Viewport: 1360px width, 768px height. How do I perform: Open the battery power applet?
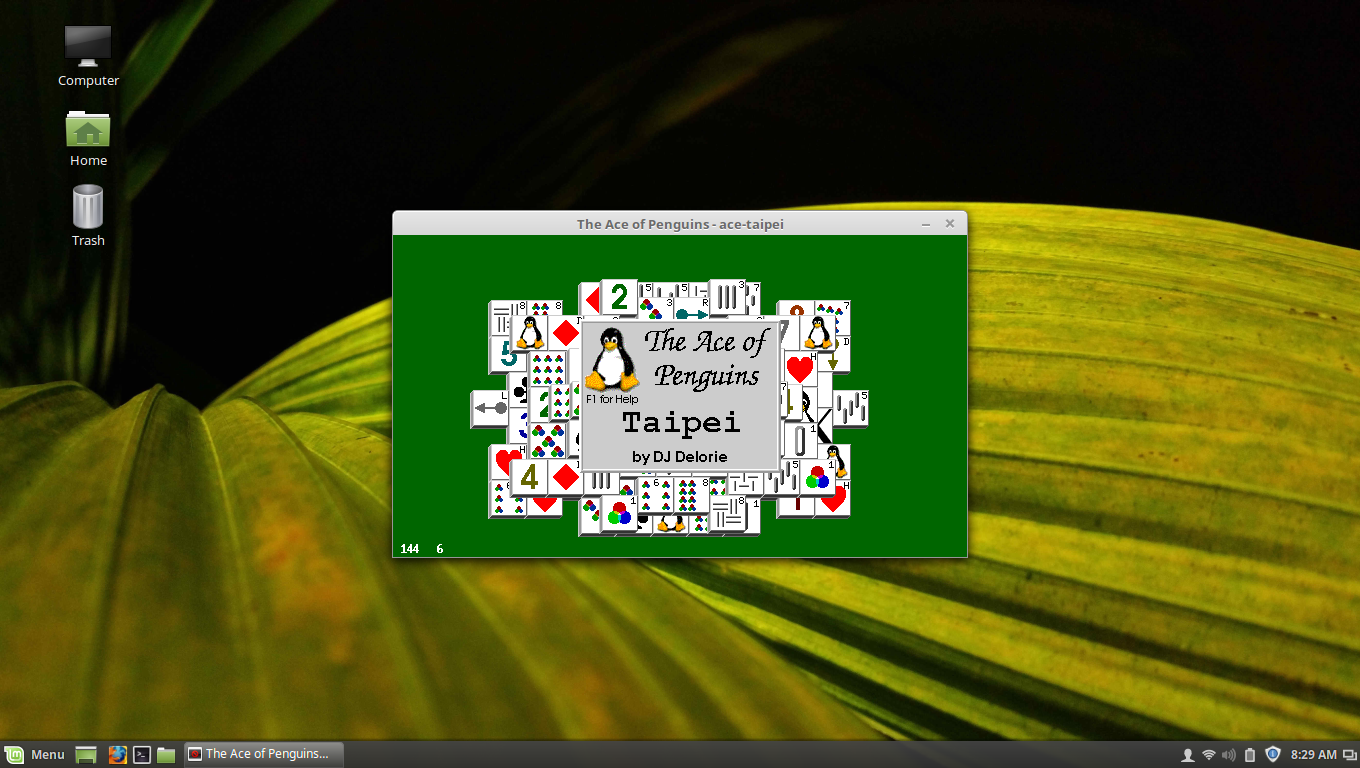coord(1250,754)
